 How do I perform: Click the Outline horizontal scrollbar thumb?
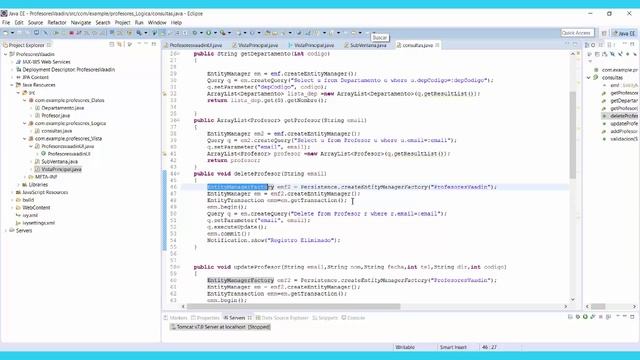tap(598, 306)
